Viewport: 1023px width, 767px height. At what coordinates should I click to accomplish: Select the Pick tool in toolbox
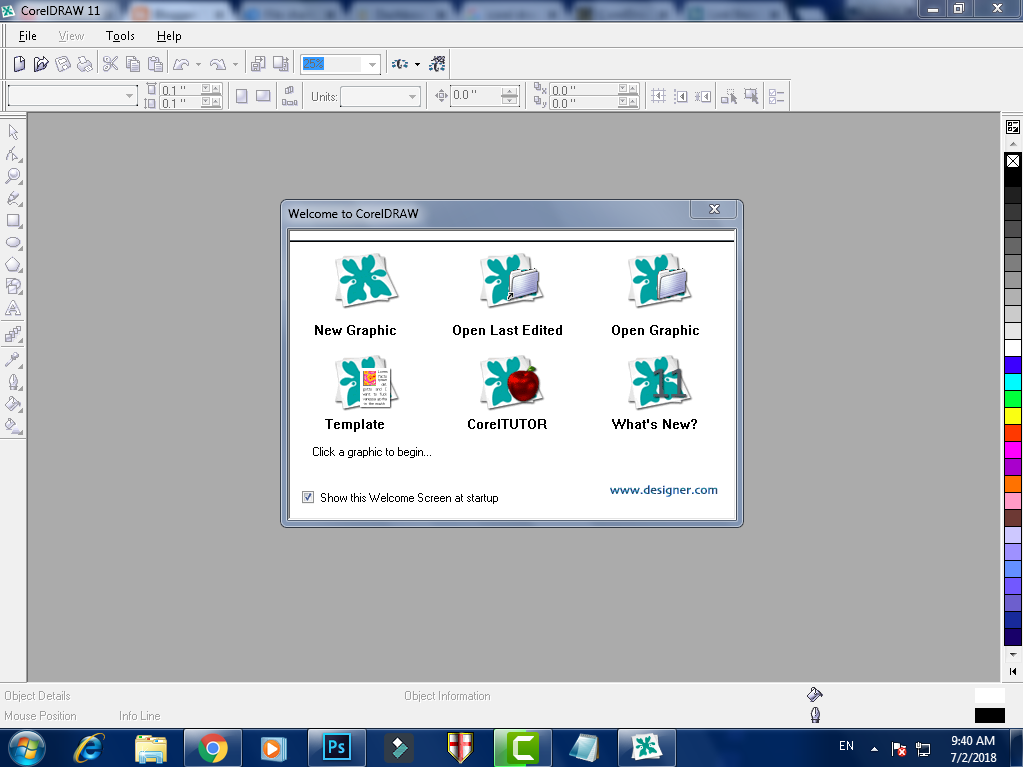(x=13, y=132)
